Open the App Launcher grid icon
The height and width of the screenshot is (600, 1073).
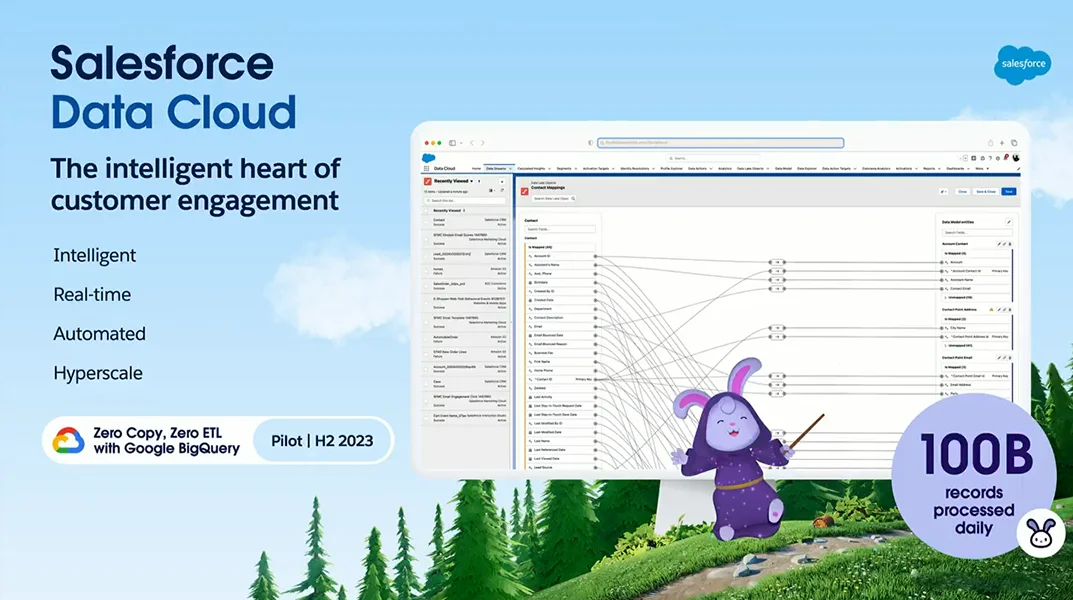tap(427, 169)
